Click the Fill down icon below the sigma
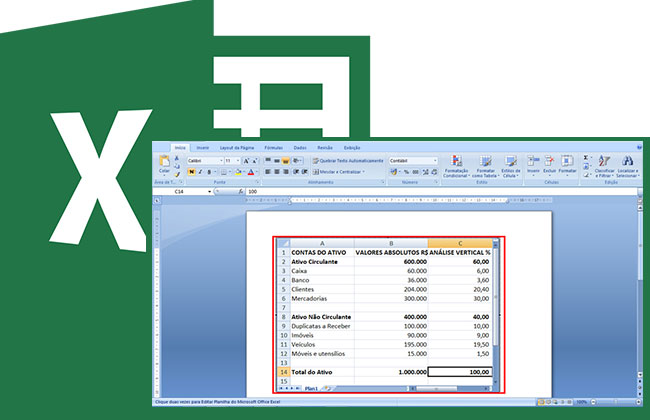650x420 pixels. 586,166
